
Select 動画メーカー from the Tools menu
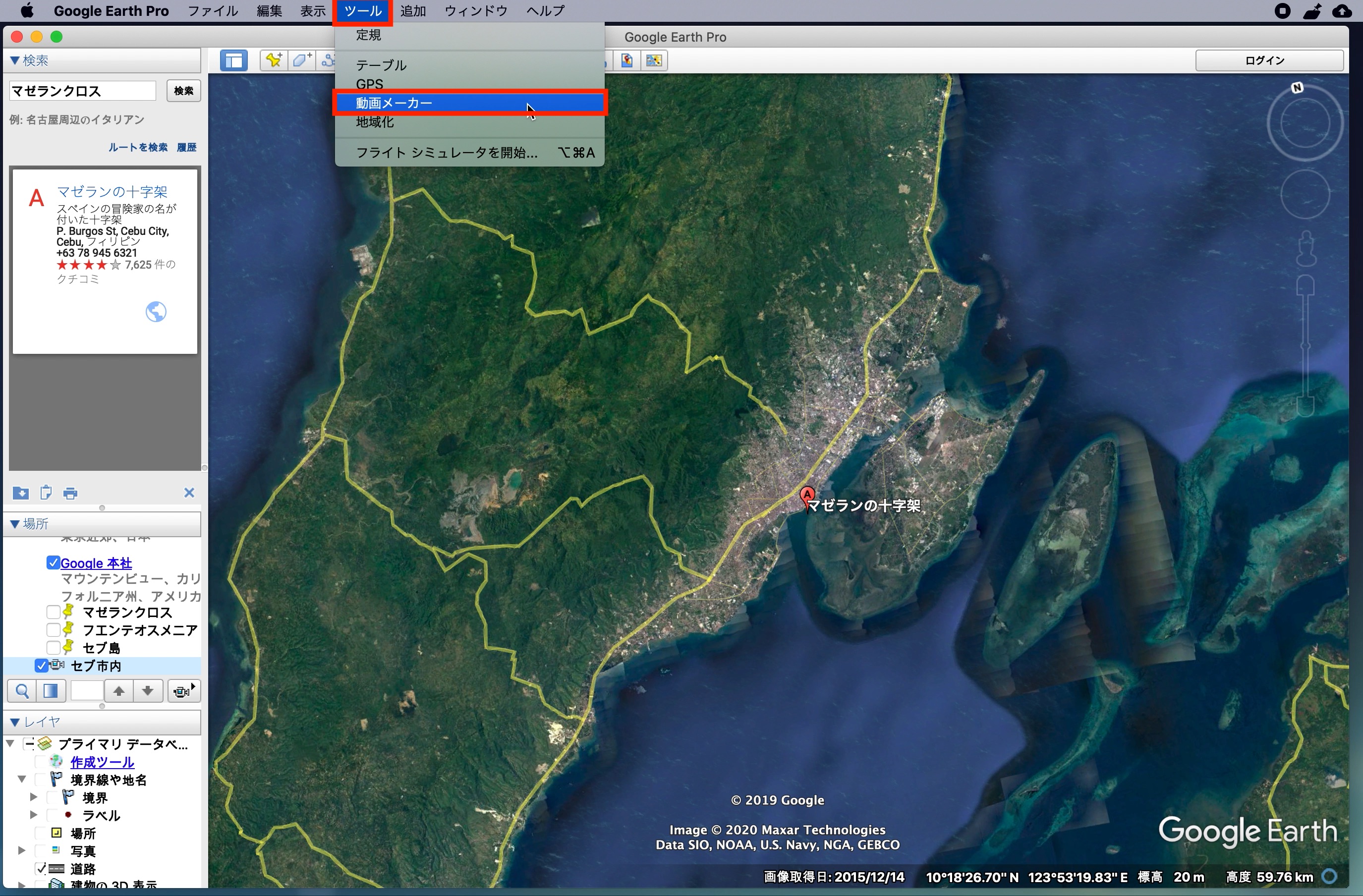tap(394, 103)
